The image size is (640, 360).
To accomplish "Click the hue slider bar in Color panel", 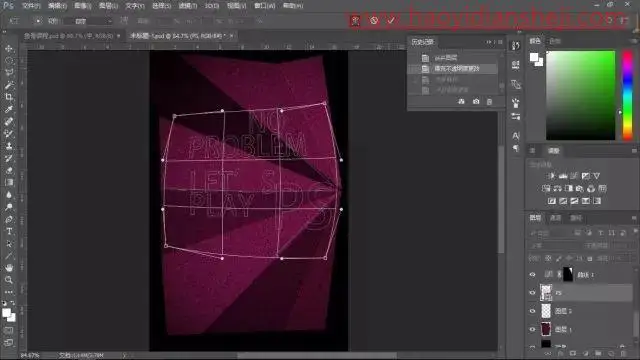I will [x=627, y=96].
